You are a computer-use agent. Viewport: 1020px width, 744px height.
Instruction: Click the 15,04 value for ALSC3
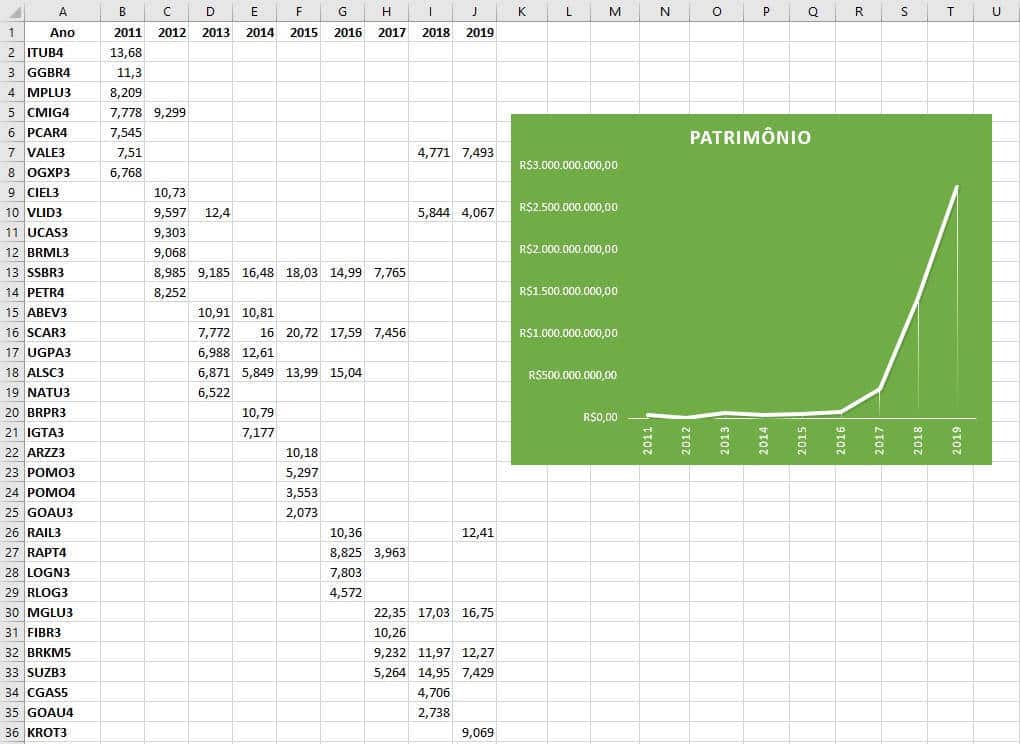pyautogui.click(x=343, y=373)
